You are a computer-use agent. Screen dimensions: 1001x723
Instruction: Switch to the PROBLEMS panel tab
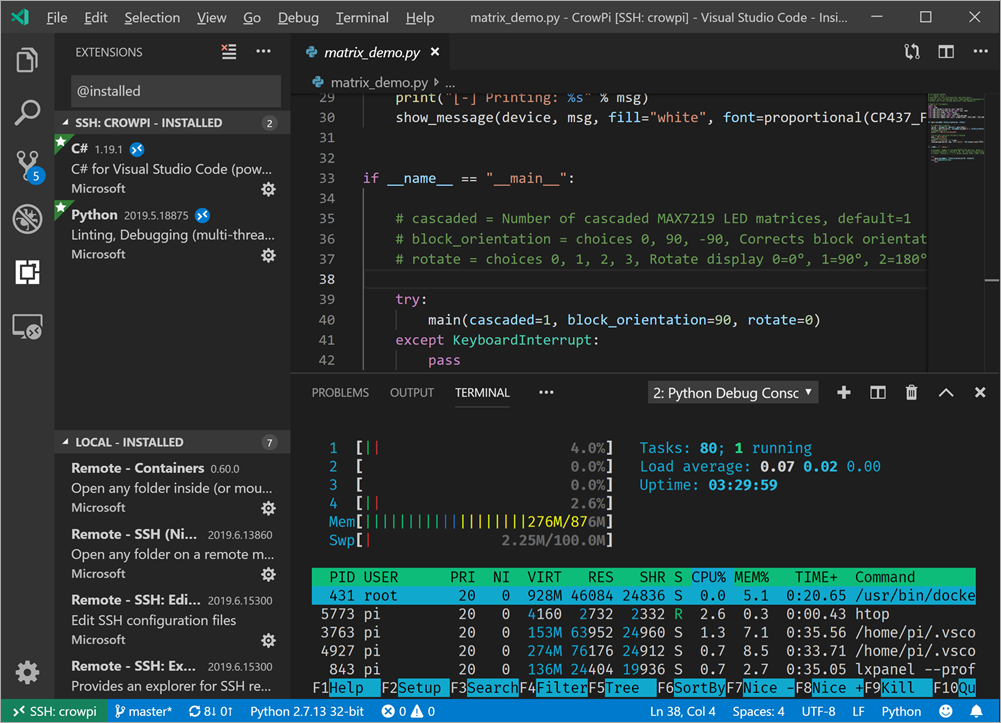pos(340,392)
